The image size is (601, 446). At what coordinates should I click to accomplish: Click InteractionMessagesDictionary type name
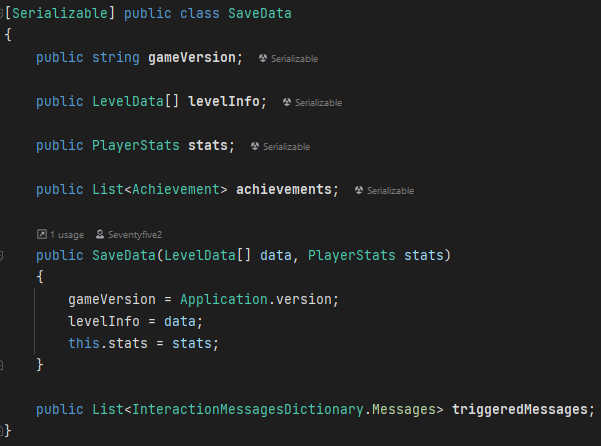point(248,410)
